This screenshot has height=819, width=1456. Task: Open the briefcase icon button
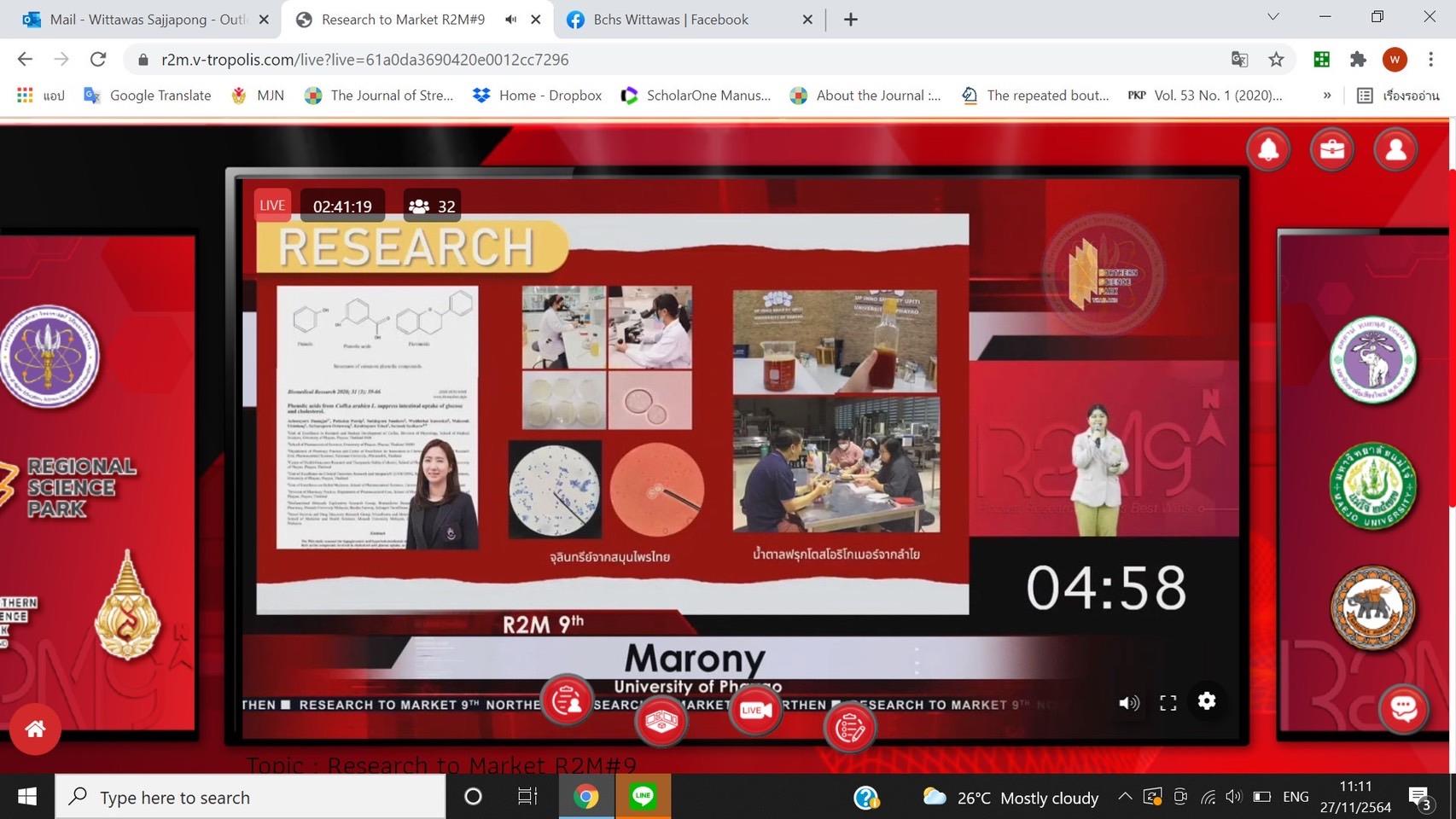tap(1332, 150)
